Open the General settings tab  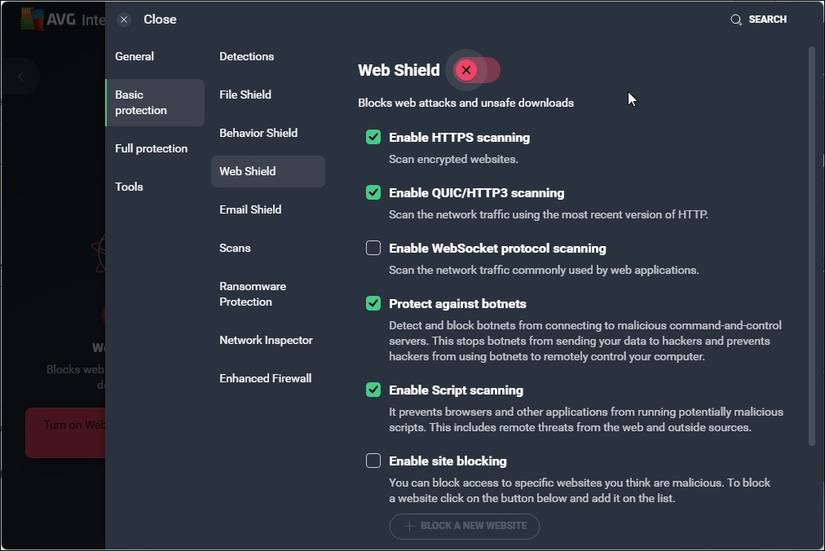[x=135, y=56]
